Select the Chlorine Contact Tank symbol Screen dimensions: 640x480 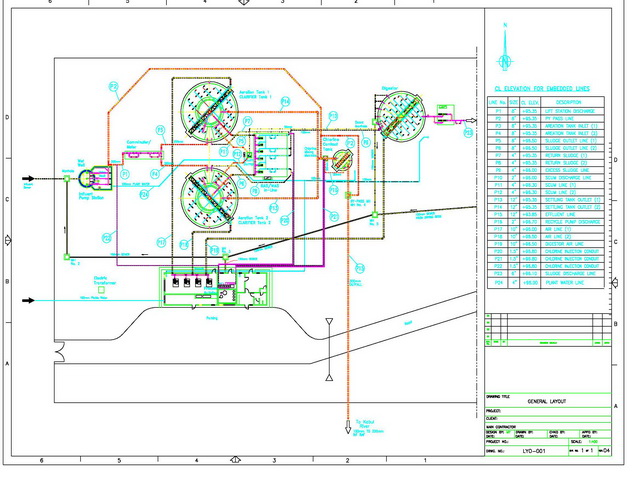click(x=341, y=158)
